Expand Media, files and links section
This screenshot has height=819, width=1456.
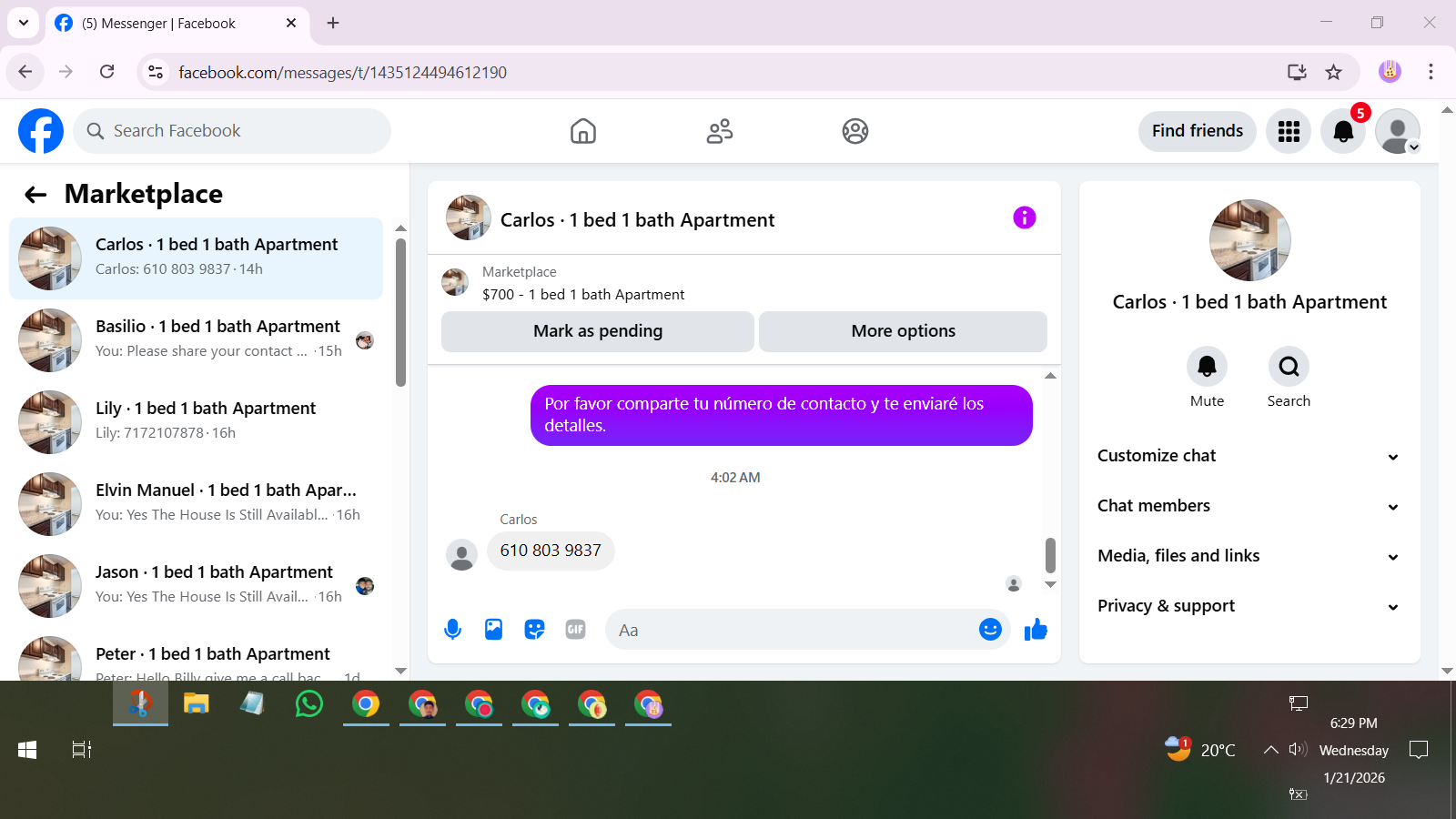pyautogui.click(x=1249, y=556)
